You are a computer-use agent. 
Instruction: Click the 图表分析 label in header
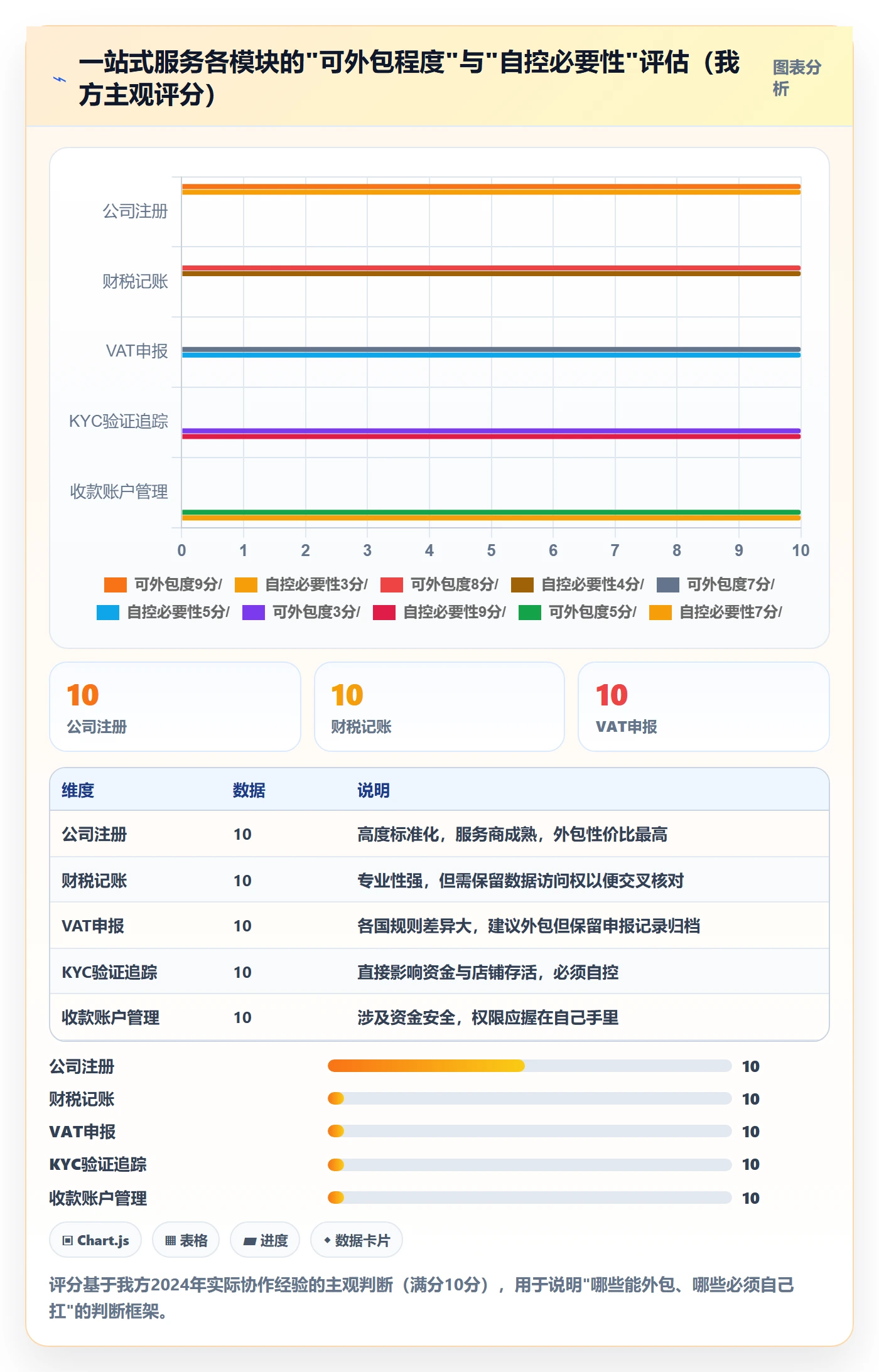(x=797, y=78)
